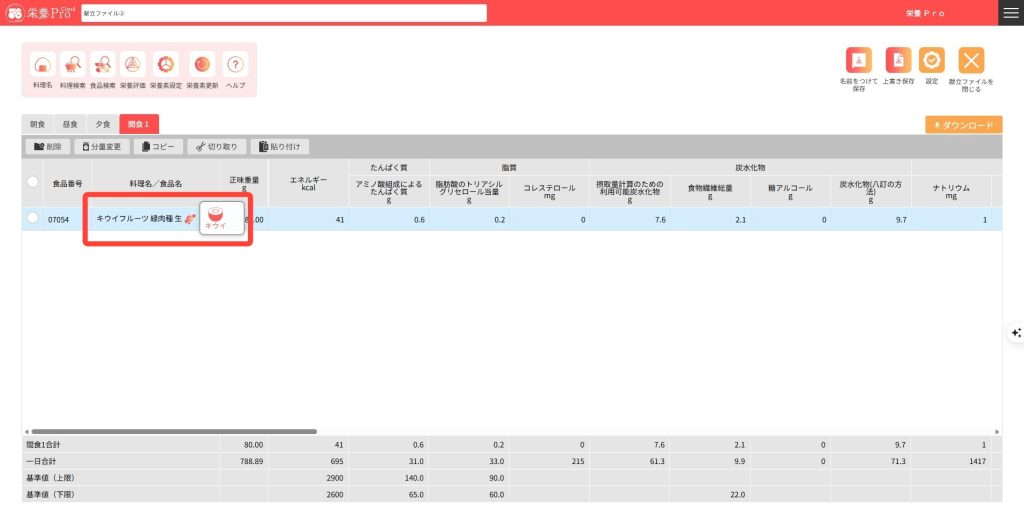This screenshot has height=508, width=1024.
Task: Click daily total sodium value 1417
Action: click(x=976, y=462)
